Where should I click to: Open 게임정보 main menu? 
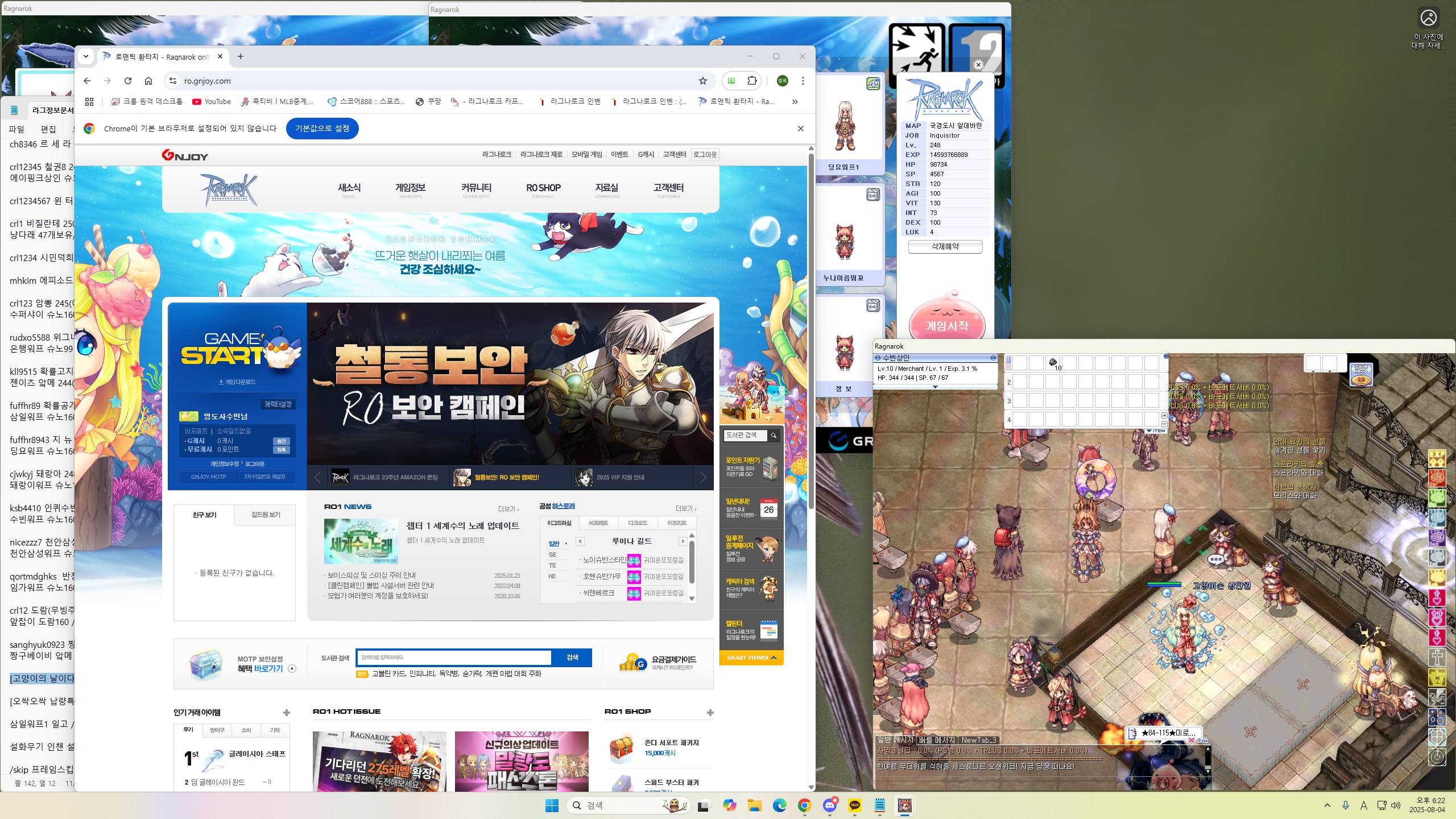point(410,189)
